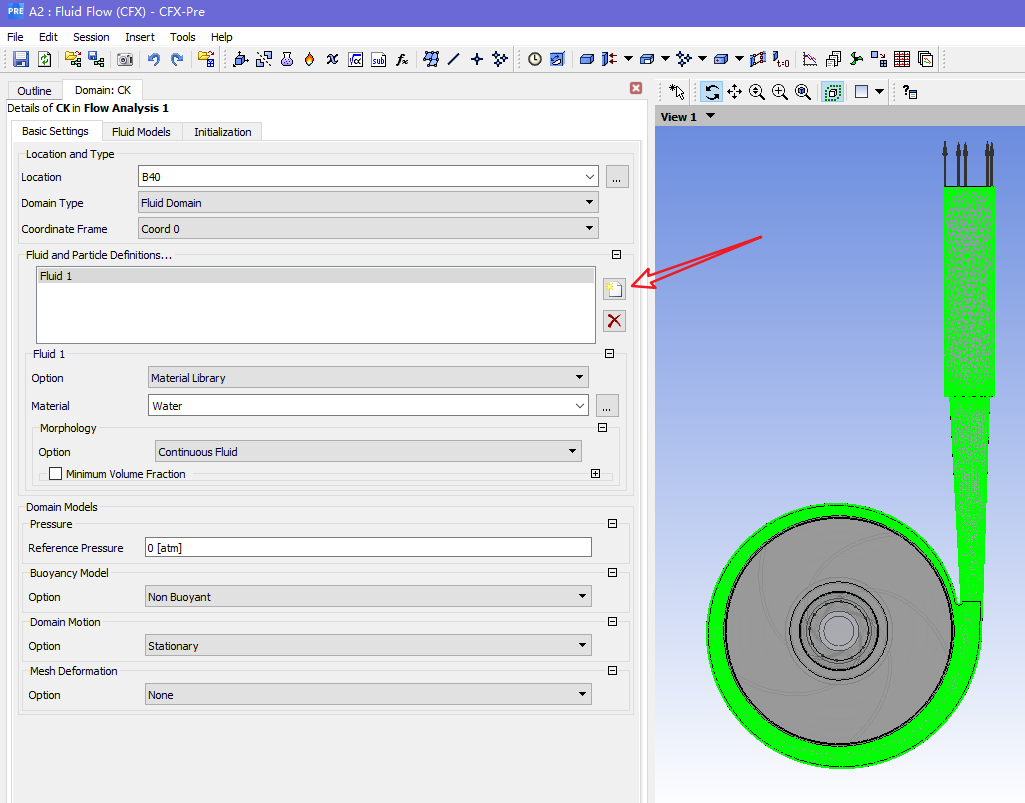Click the Reaction flame icon

click(309, 60)
